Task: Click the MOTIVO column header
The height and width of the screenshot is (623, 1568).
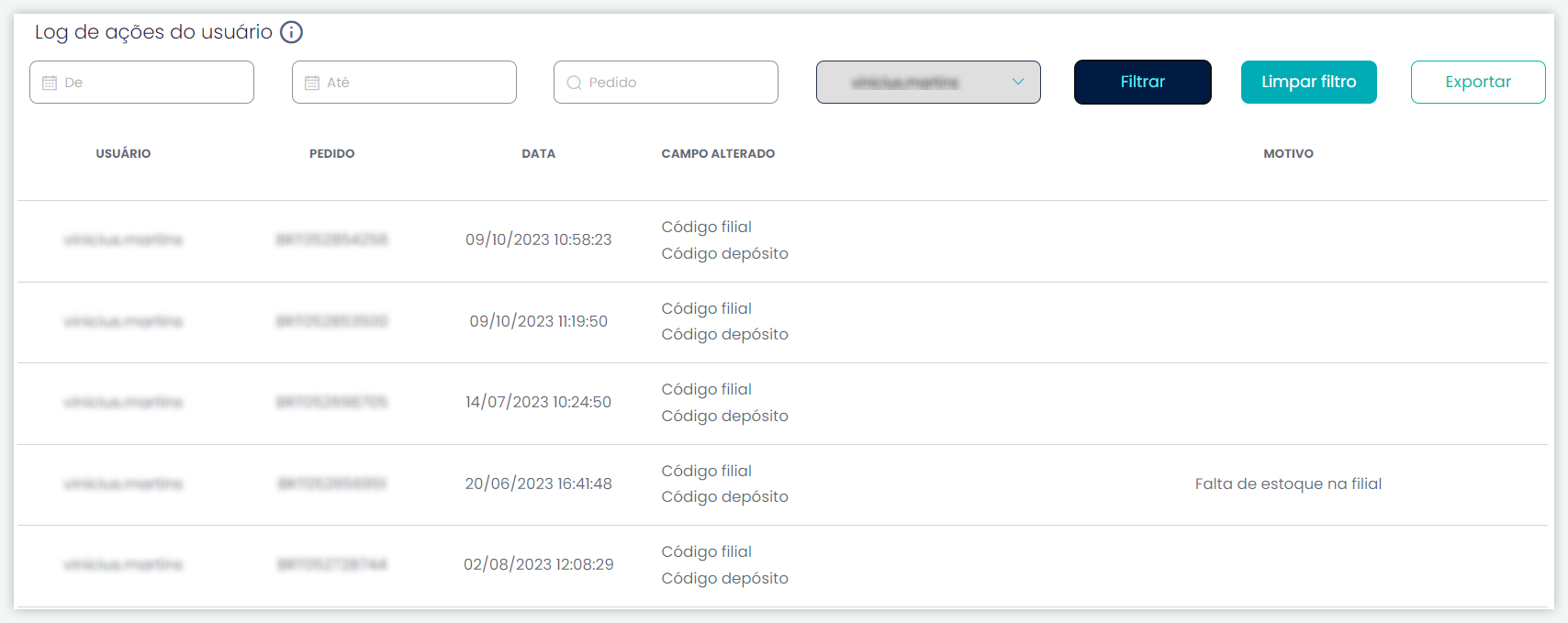Action: pyautogui.click(x=1288, y=153)
